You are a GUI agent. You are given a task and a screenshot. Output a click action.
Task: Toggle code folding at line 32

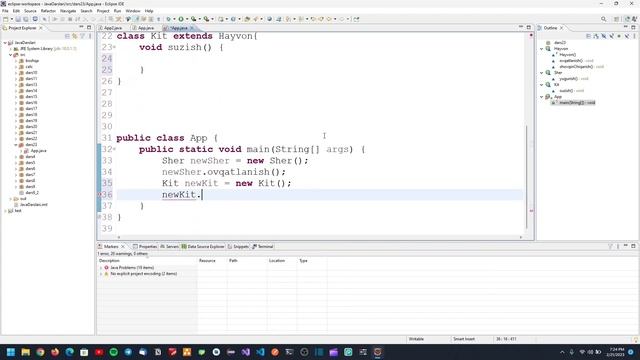[114, 149]
